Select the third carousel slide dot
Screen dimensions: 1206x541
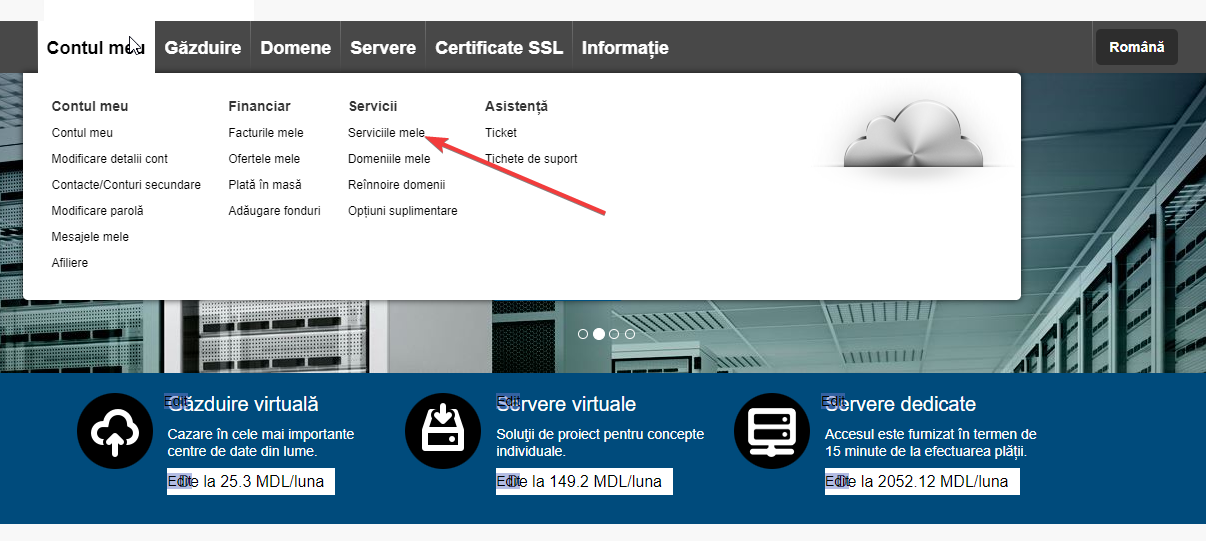tap(615, 334)
